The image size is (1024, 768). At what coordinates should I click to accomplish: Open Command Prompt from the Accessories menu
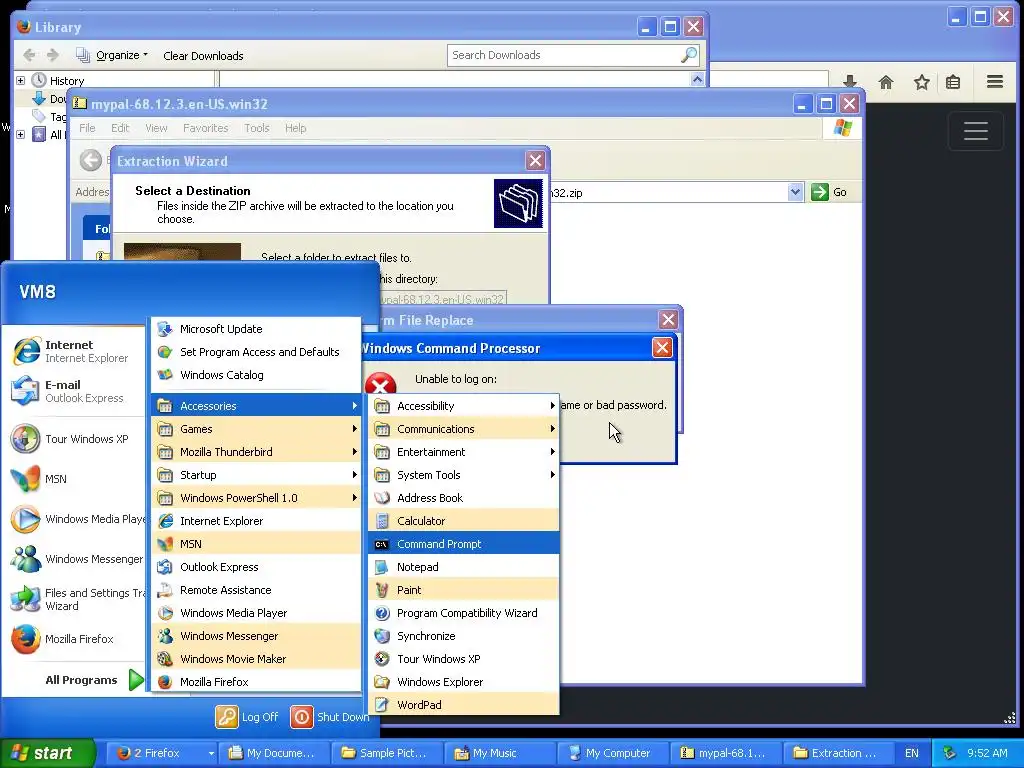point(464,544)
